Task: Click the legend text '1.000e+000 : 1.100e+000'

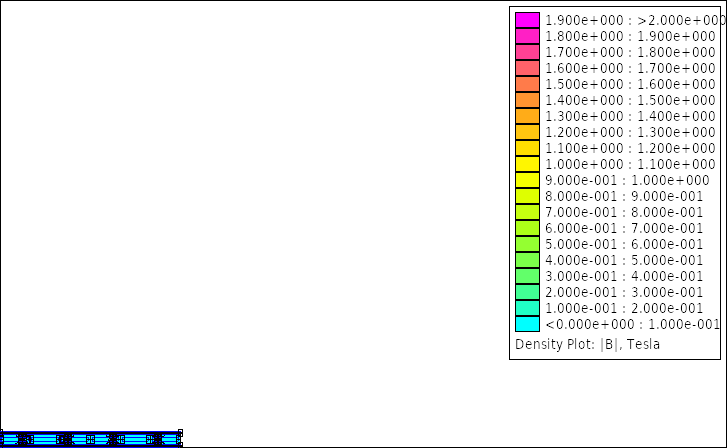Action: (x=631, y=164)
